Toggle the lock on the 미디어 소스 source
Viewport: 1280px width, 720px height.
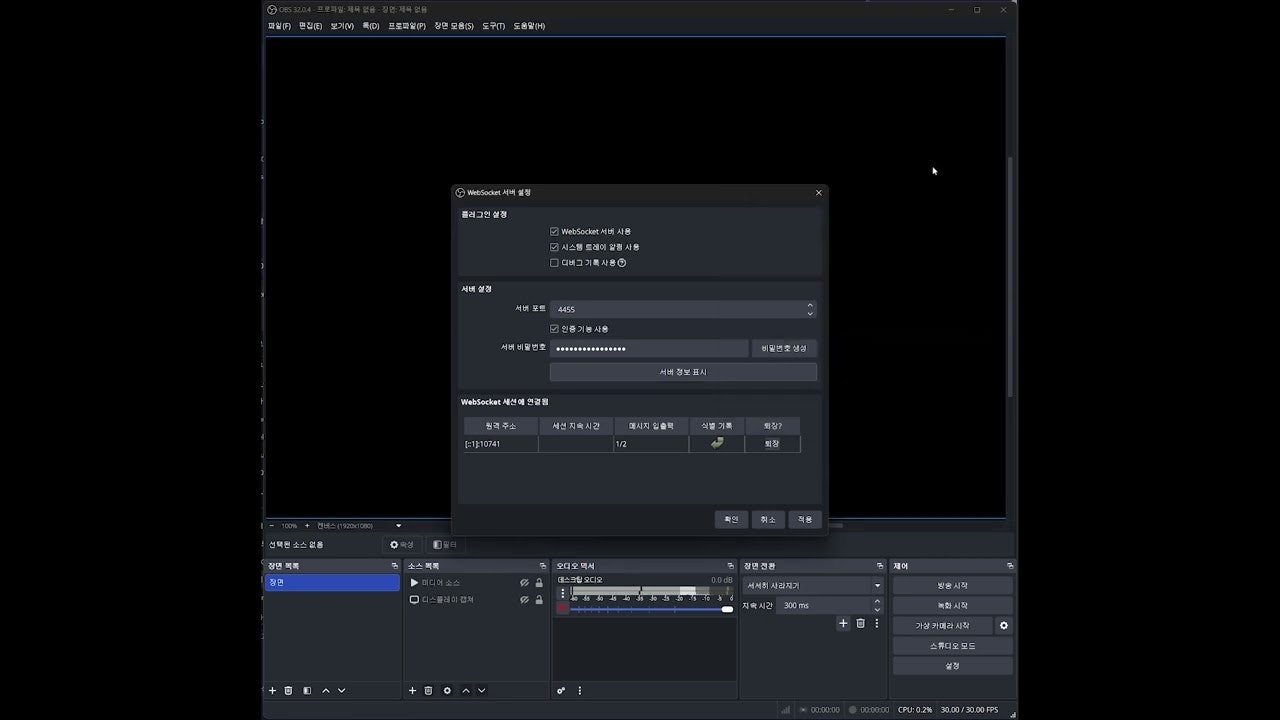539,583
